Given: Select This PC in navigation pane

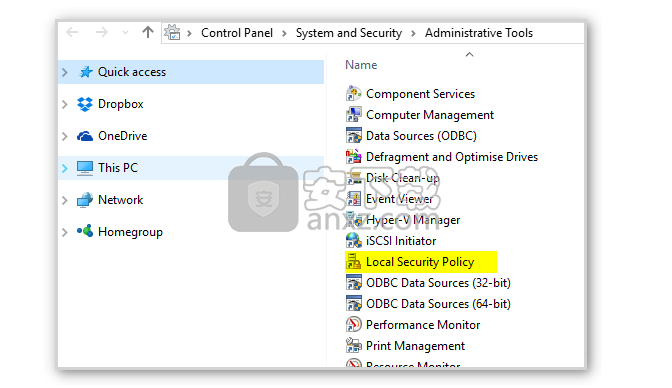Looking at the screenshot, I should [118, 168].
